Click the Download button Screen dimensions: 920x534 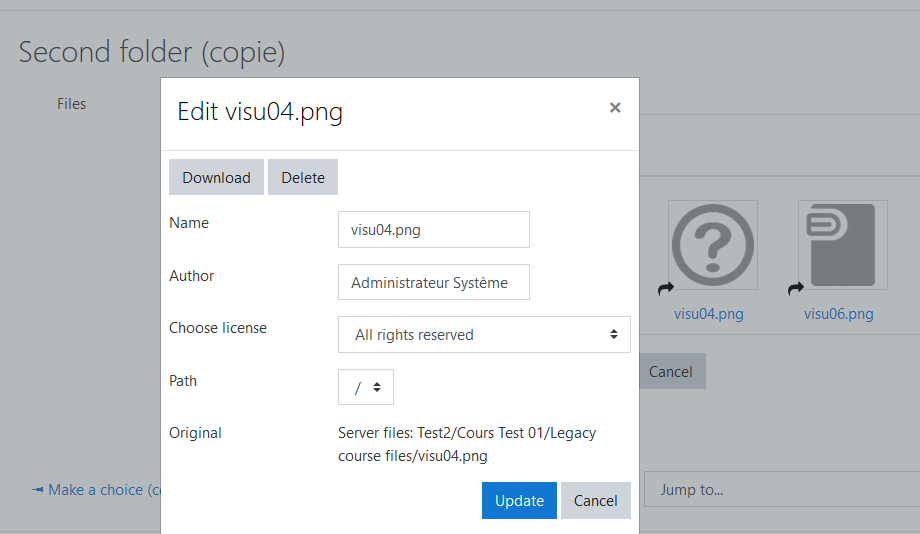(217, 177)
